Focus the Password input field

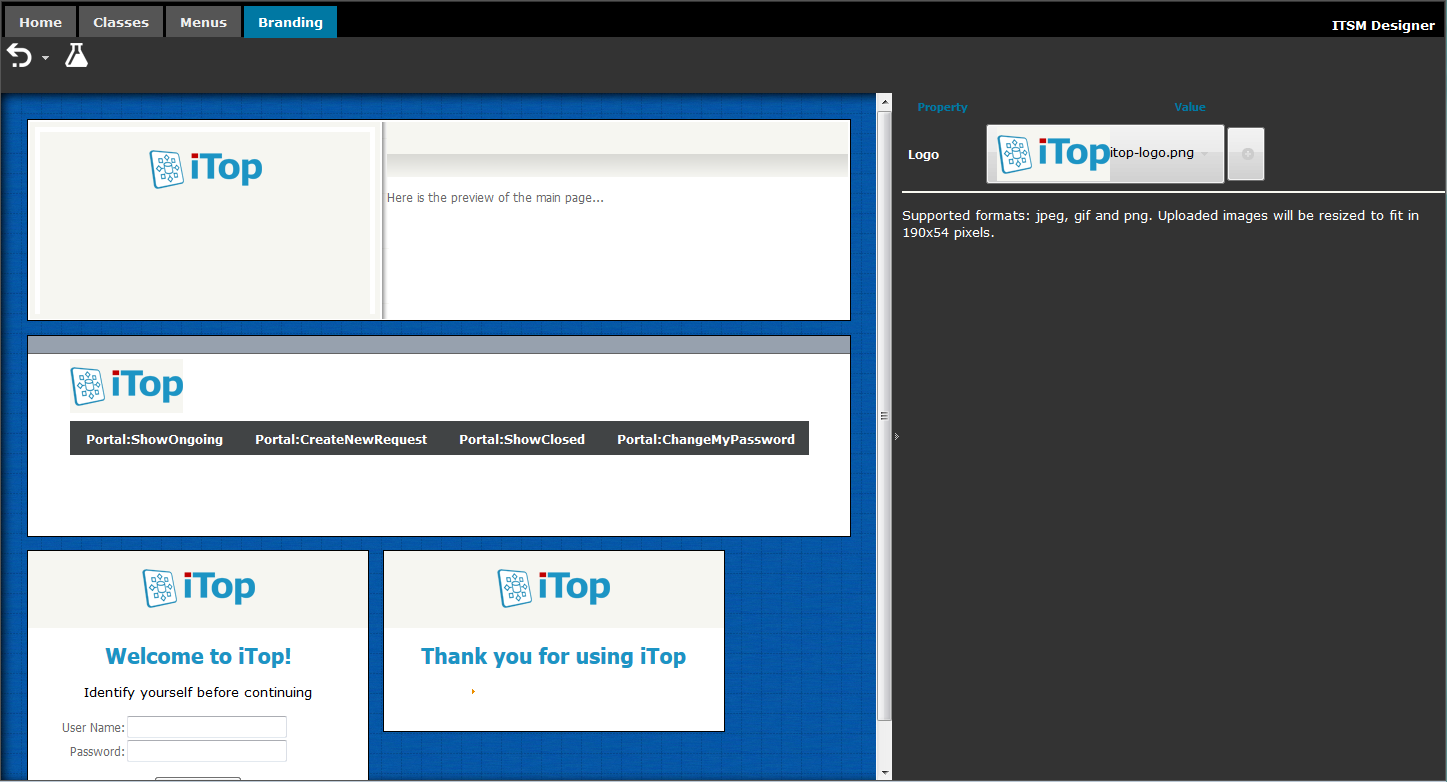click(207, 751)
